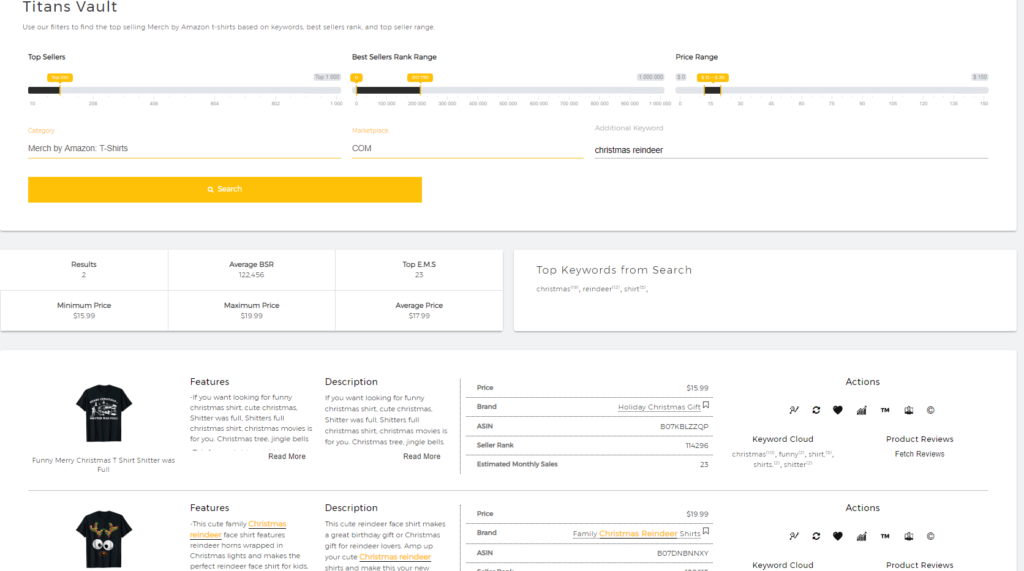Open the Marketplace dropdown showing COM
This screenshot has height=571, width=1024.
pos(467,148)
